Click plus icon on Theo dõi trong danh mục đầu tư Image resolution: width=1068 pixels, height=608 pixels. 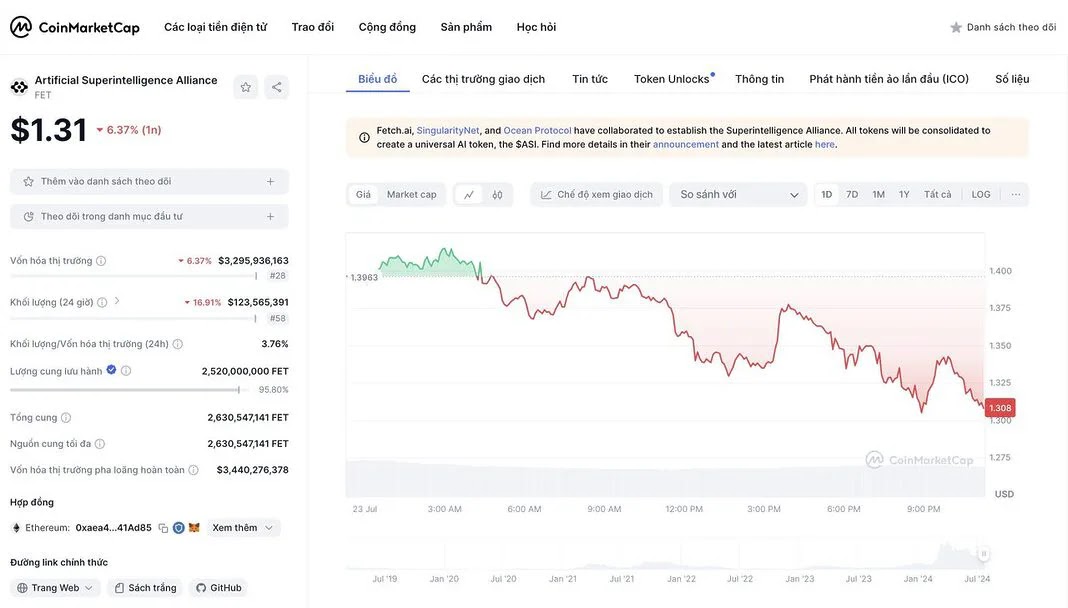tap(270, 217)
